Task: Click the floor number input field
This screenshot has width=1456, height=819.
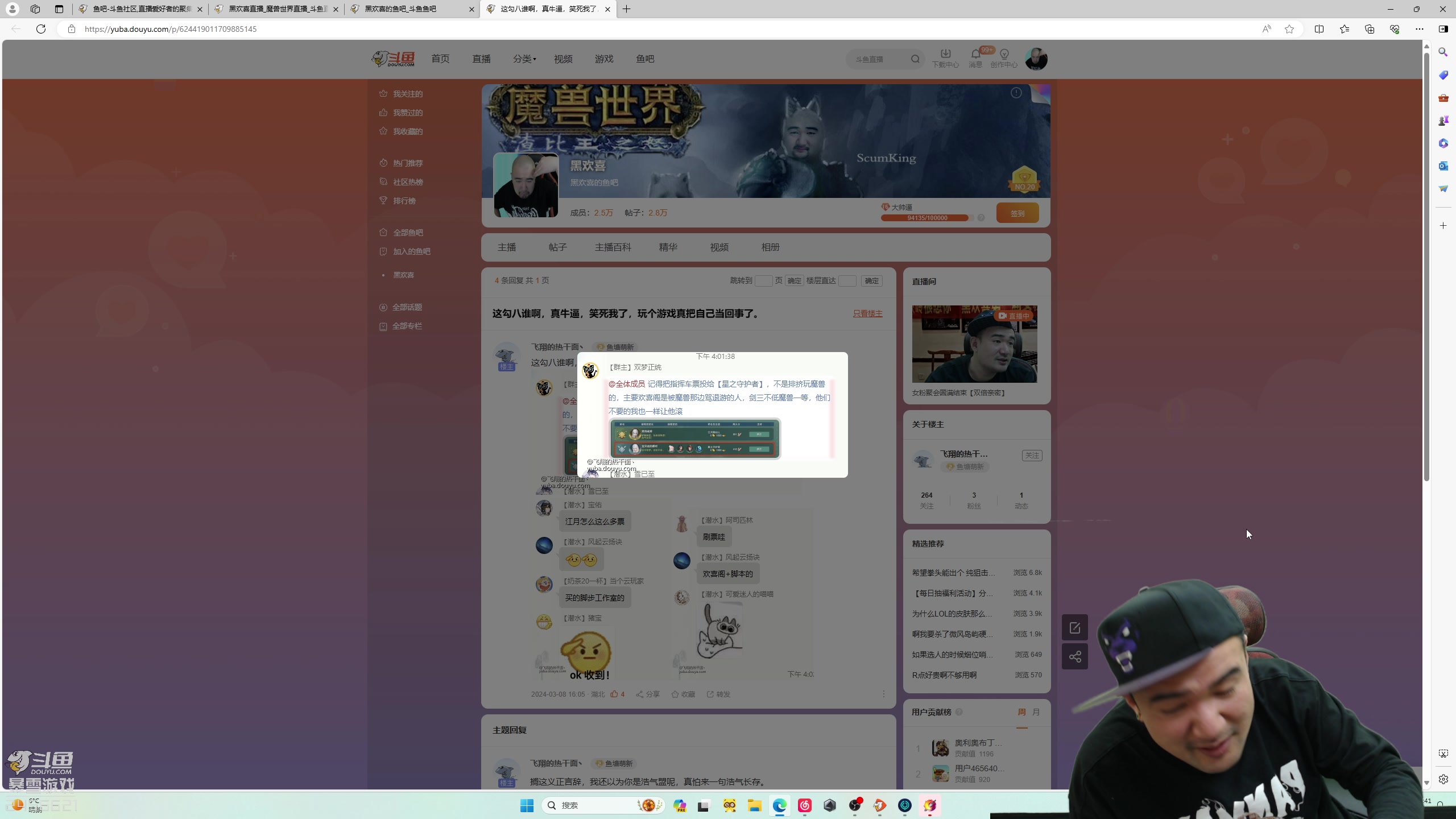Action: pyautogui.click(x=847, y=280)
